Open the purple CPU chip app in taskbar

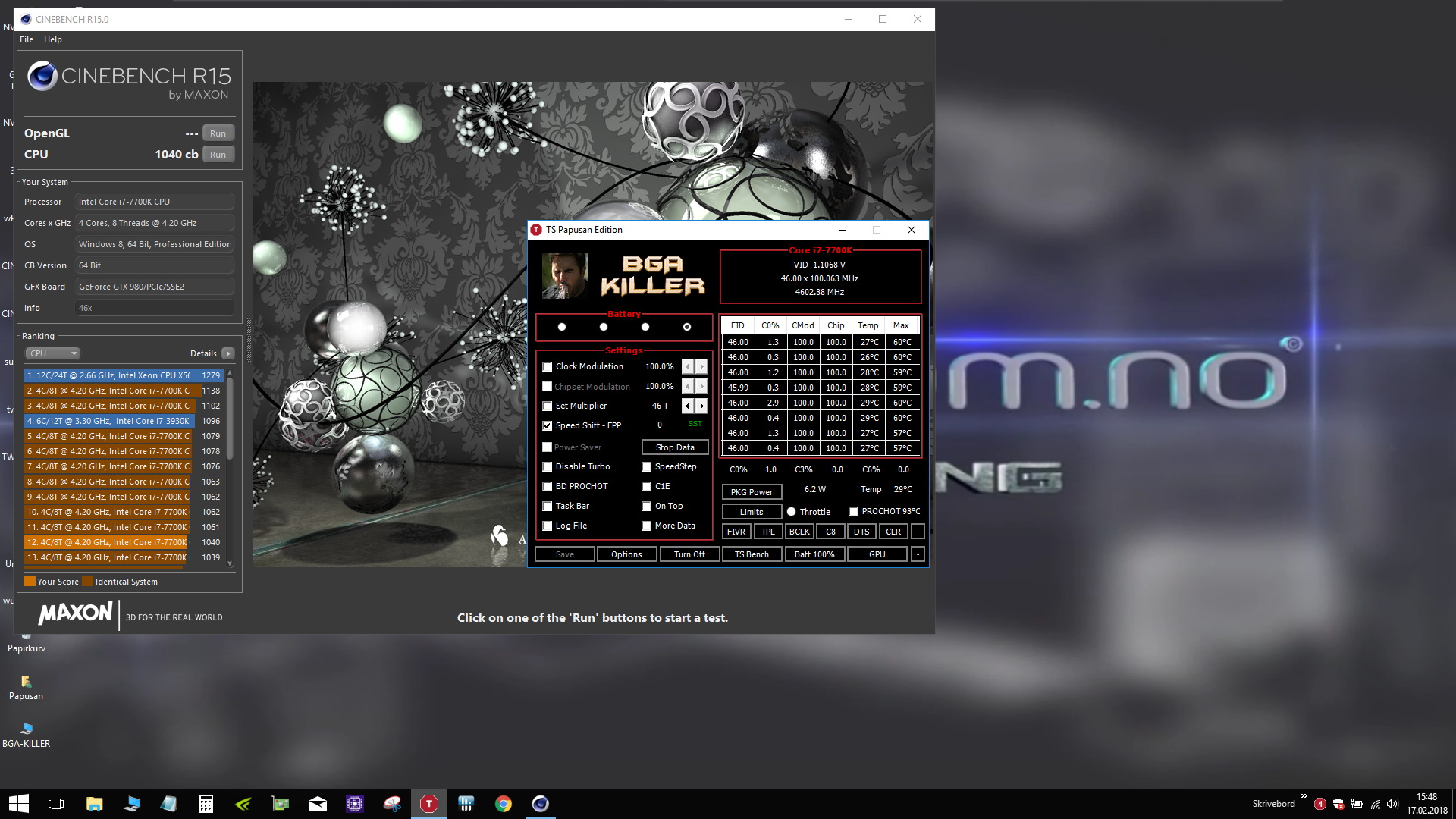point(355,804)
